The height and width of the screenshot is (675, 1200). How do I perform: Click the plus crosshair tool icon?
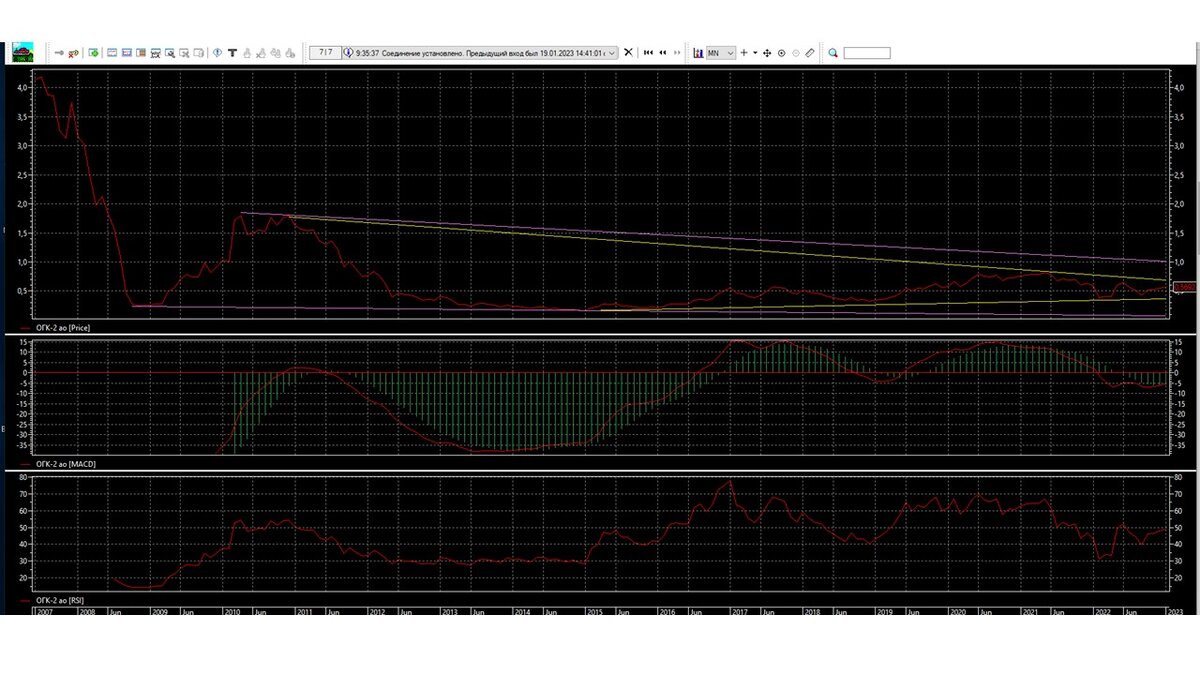743,52
